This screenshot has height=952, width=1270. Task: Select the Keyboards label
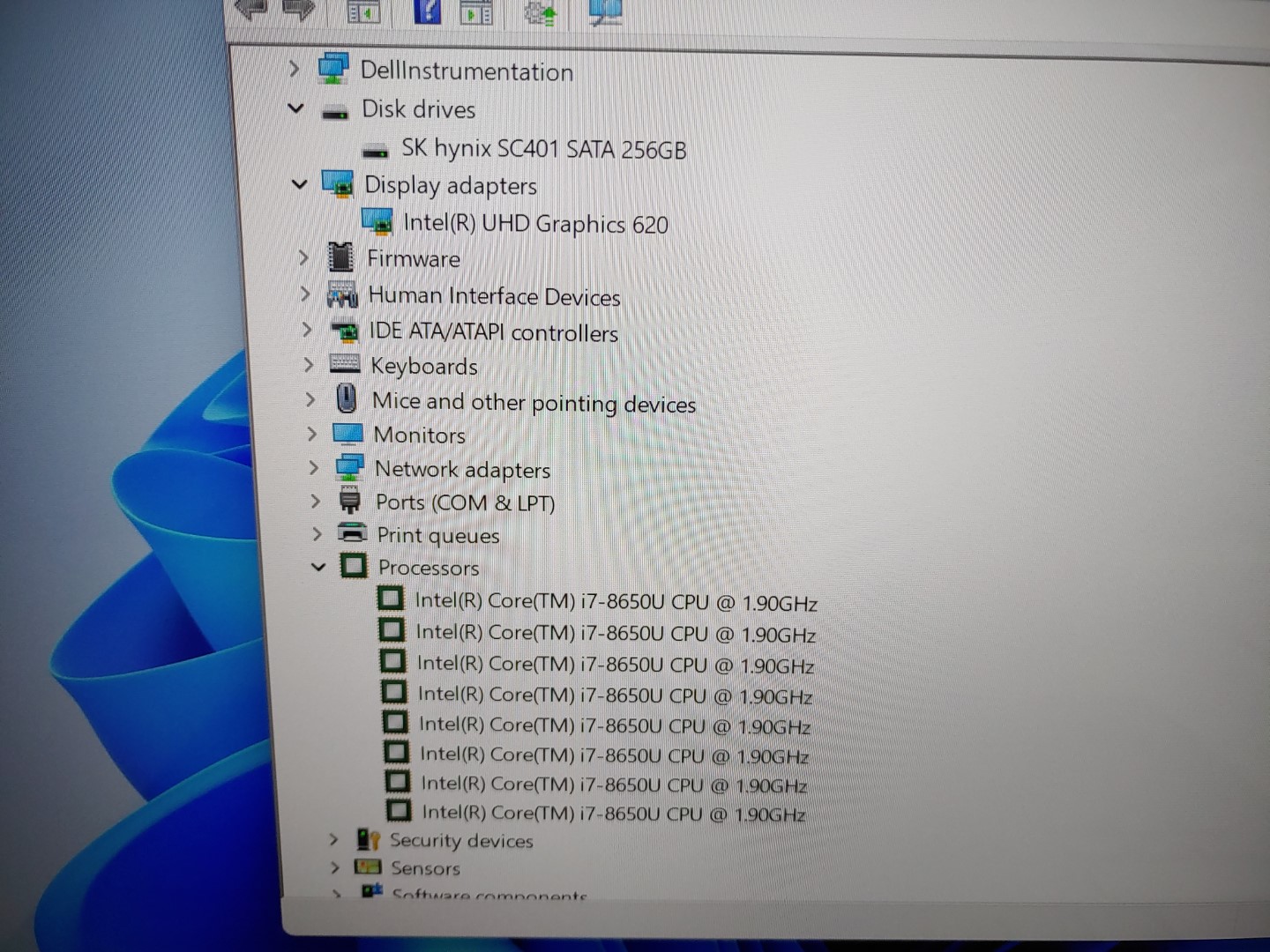(424, 366)
